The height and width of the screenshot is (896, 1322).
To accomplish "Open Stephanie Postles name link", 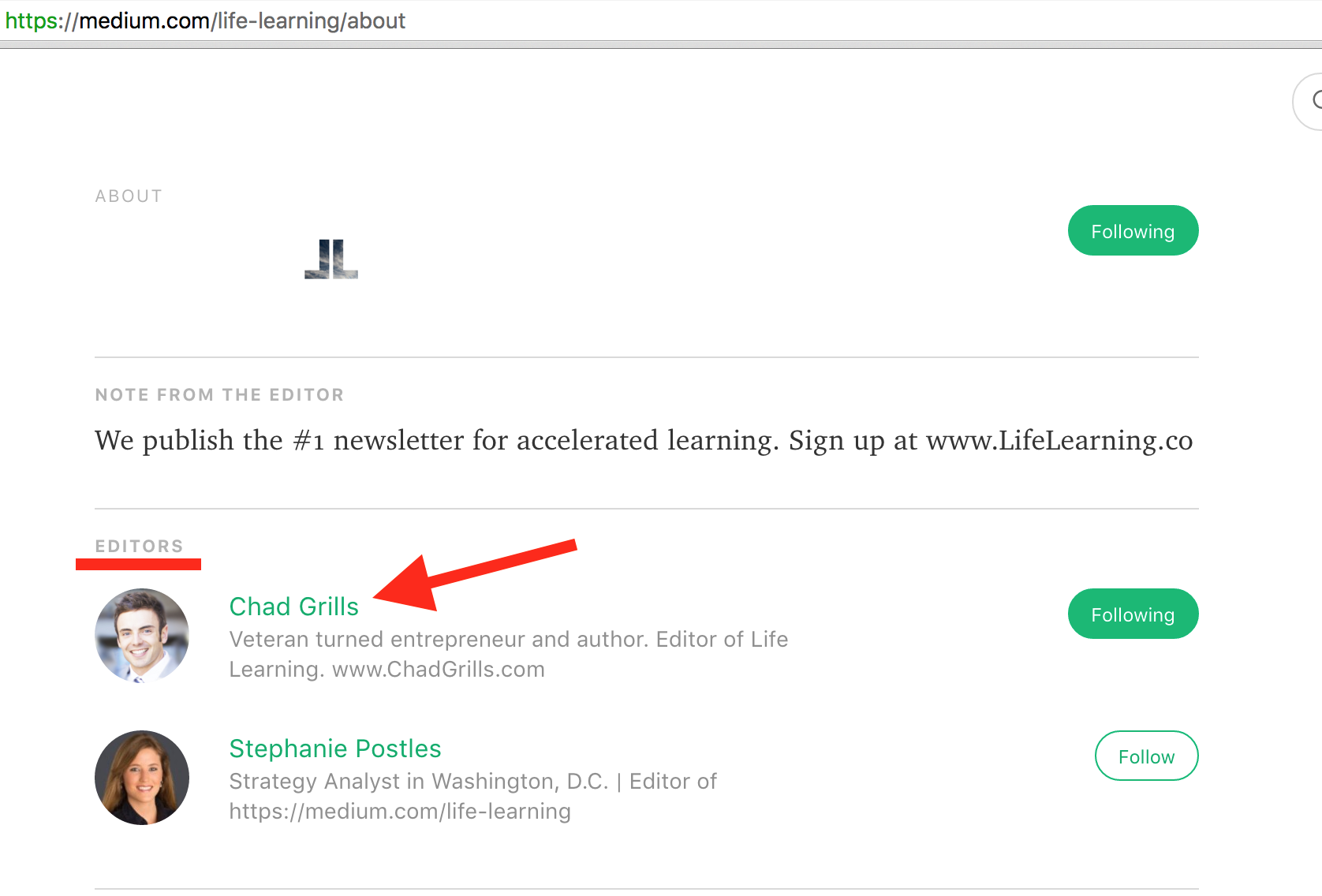I will (x=334, y=749).
